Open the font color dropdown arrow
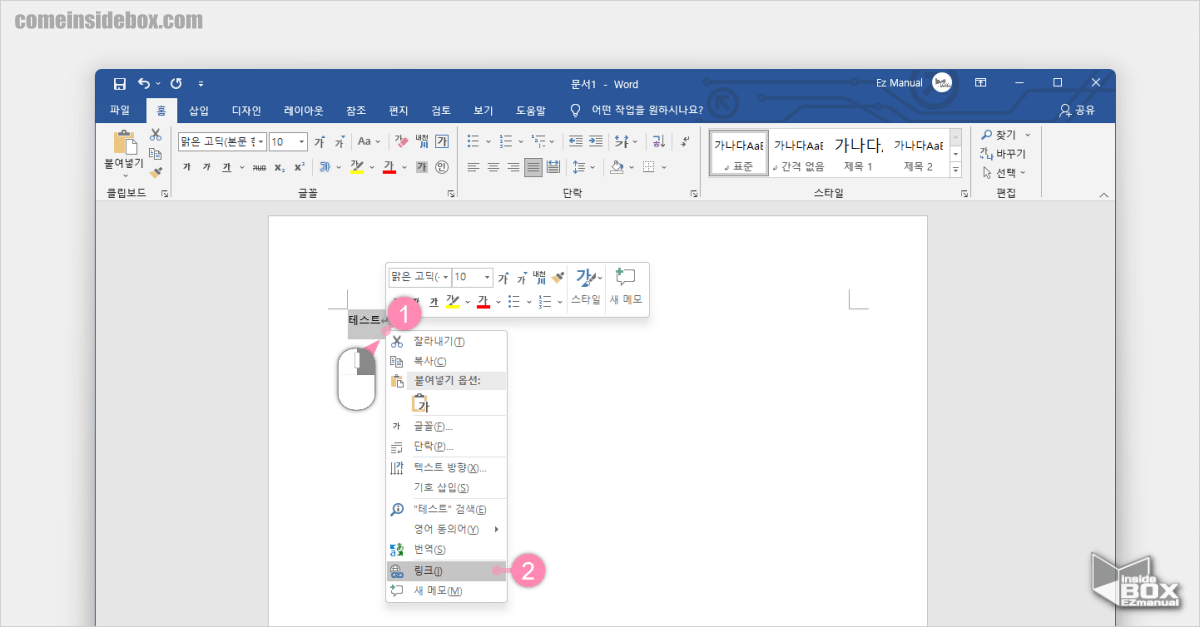This screenshot has height=627, width=1200. click(404, 167)
